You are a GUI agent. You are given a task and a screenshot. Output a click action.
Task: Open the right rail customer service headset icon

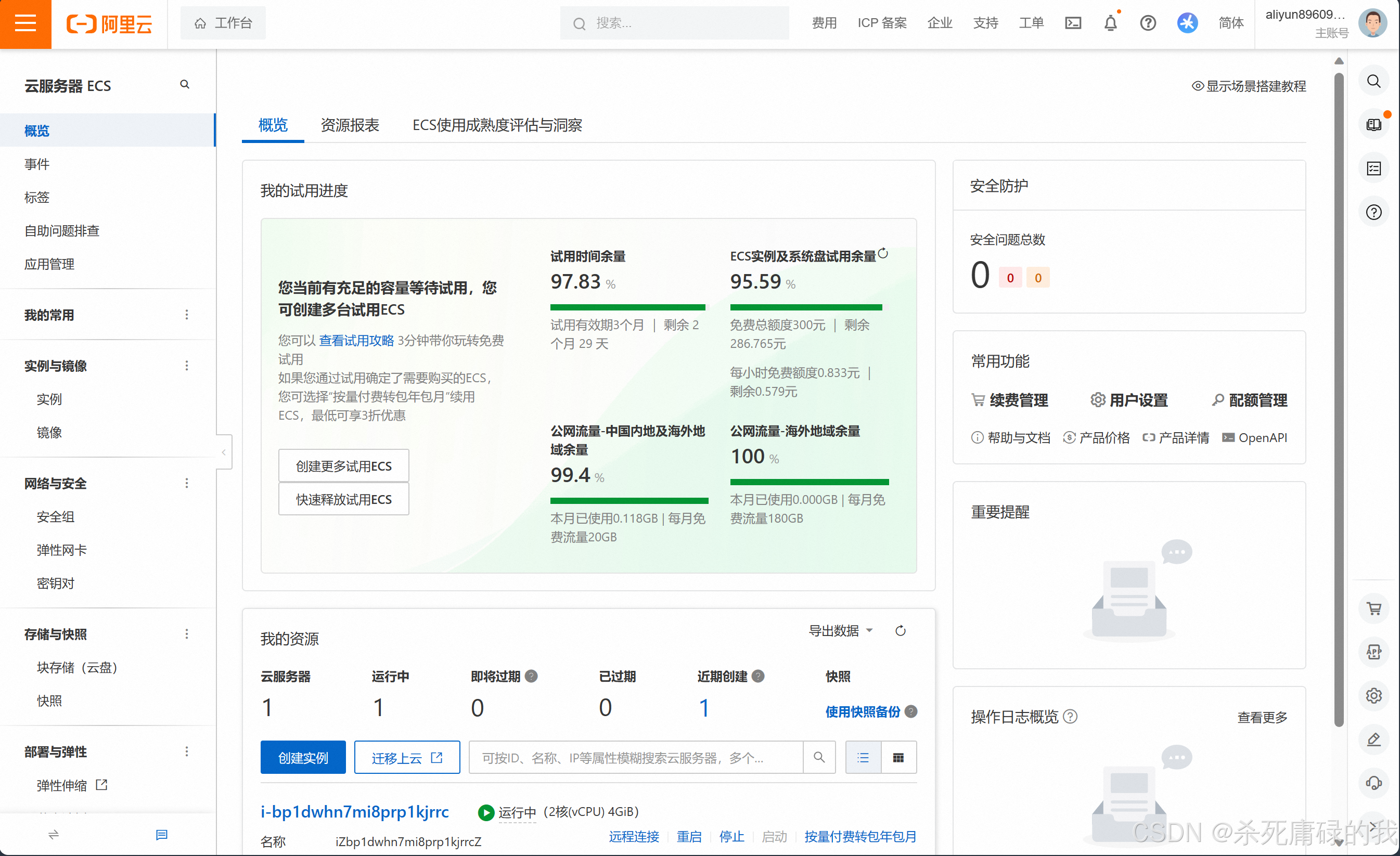(1373, 783)
